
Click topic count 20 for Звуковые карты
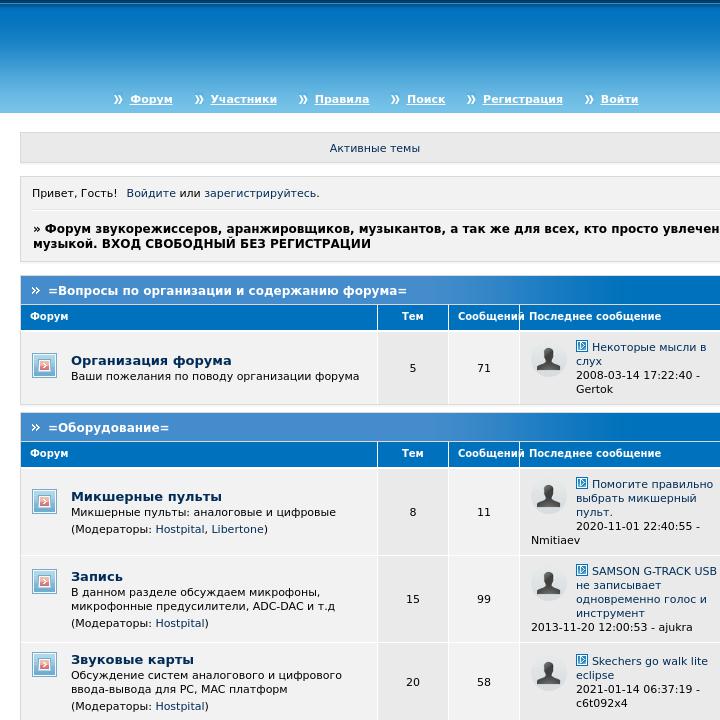point(413,682)
